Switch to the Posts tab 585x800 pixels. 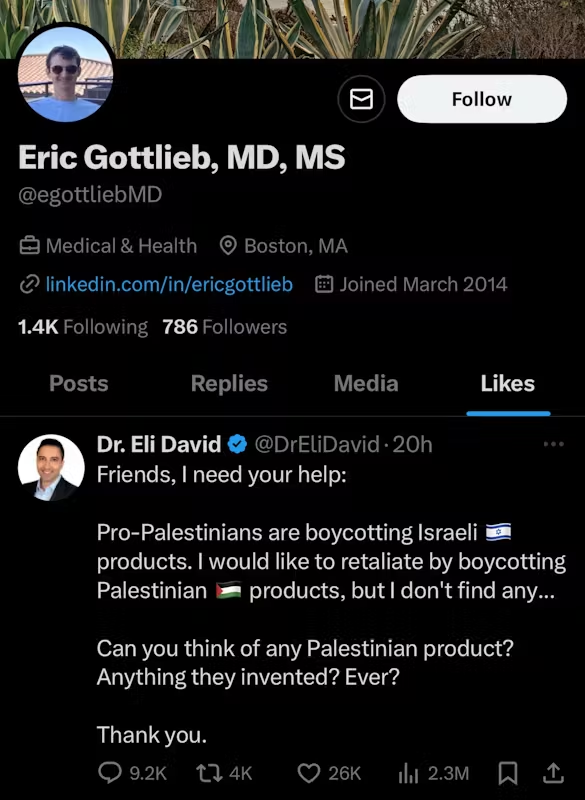pyautogui.click(x=78, y=383)
